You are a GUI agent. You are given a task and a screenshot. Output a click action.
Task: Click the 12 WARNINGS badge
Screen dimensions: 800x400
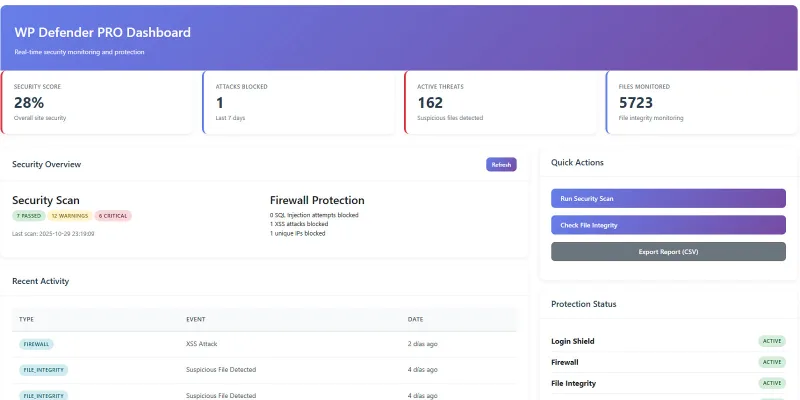[70, 216]
